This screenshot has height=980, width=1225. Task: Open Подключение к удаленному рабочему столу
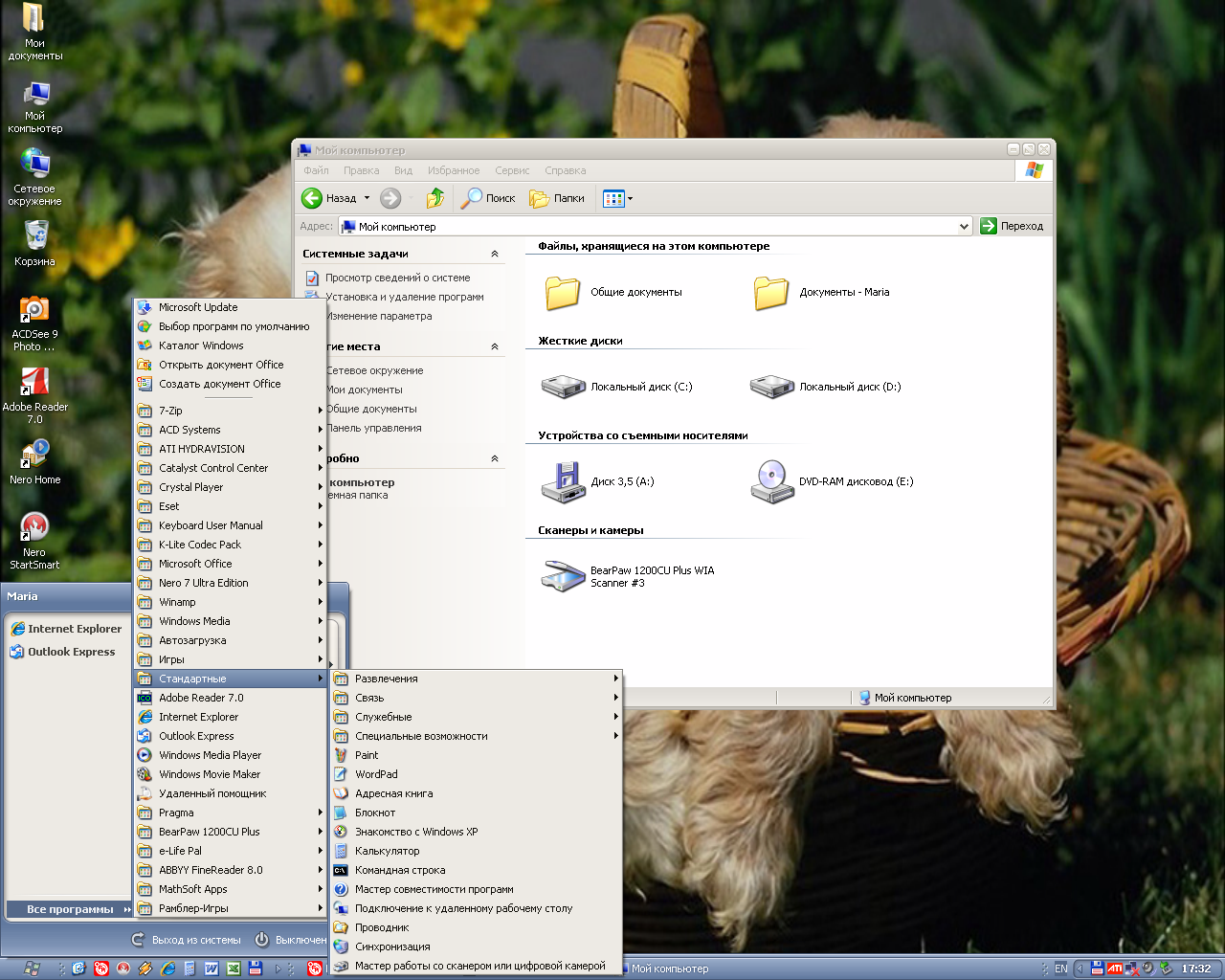[476, 908]
